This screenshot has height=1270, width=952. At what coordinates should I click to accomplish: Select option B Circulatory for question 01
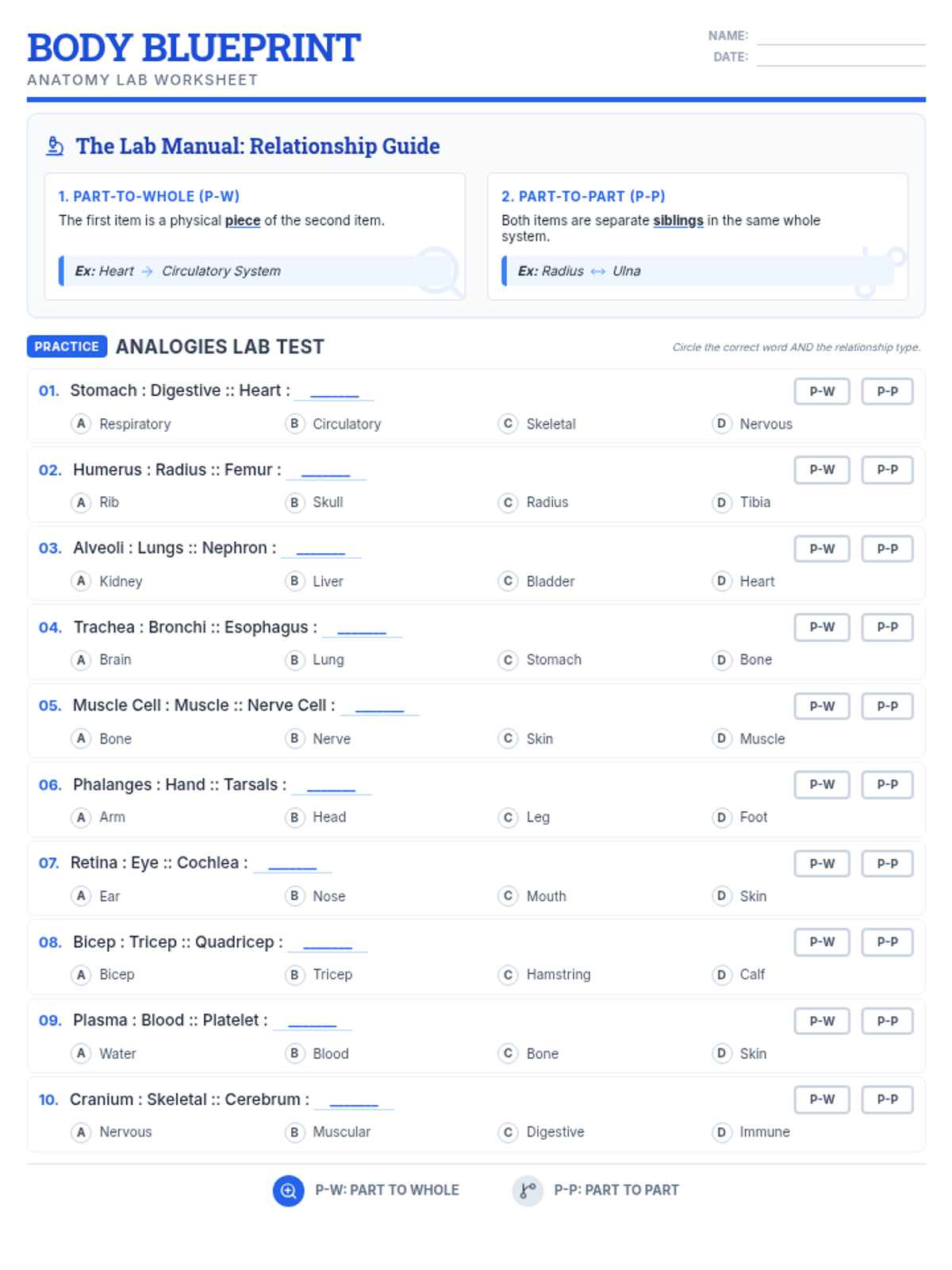[333, 424]
